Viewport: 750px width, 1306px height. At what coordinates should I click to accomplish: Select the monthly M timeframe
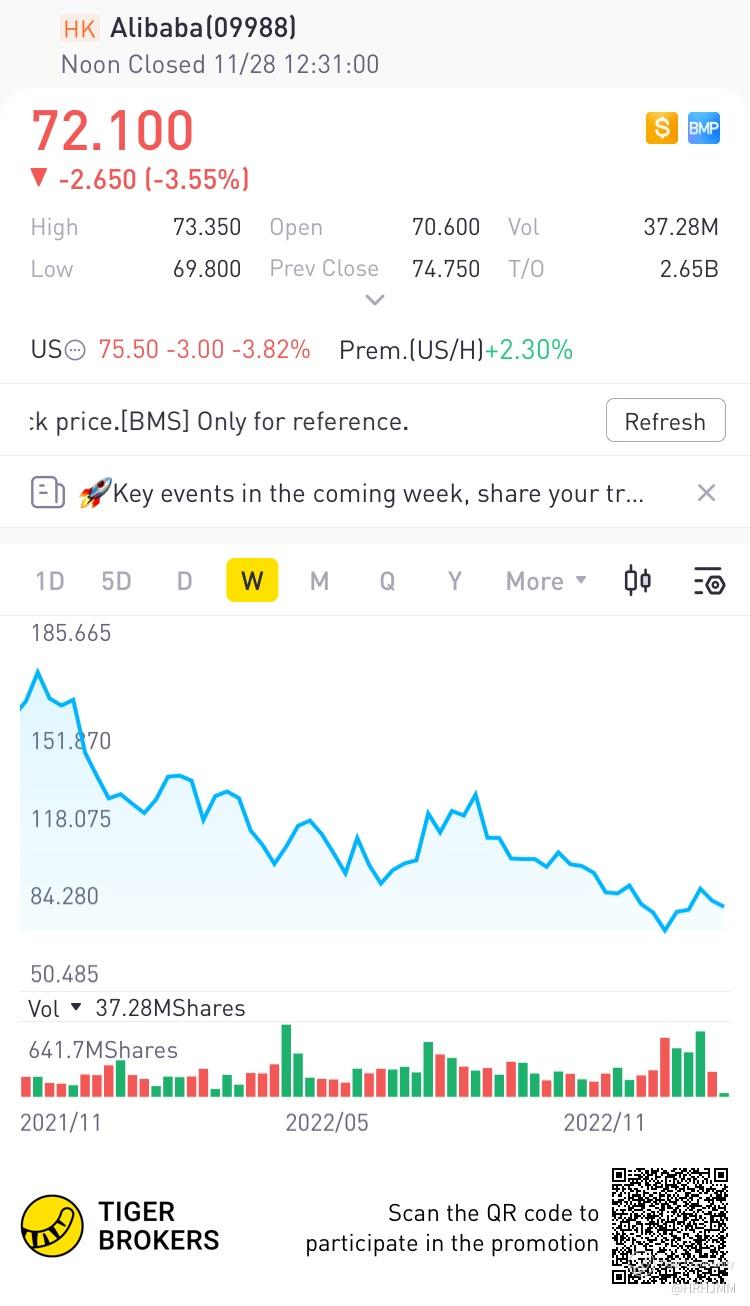[x=319, y=581]
